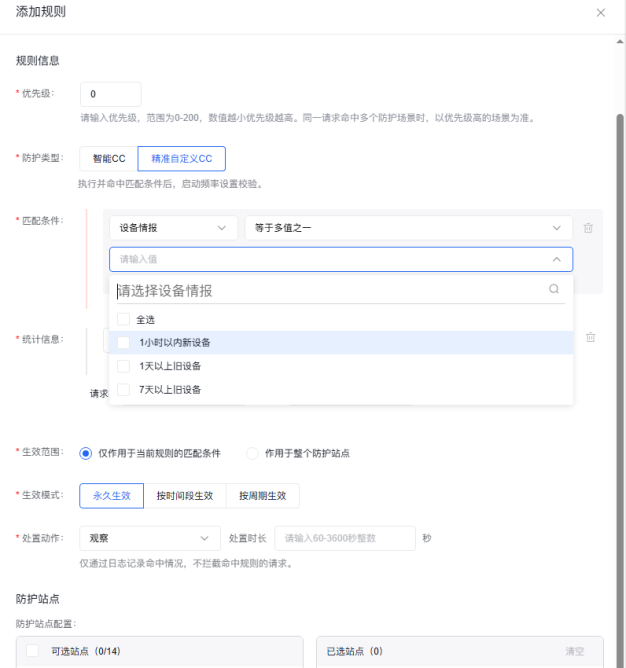Click the 优先级 input field

pos(111,94)
